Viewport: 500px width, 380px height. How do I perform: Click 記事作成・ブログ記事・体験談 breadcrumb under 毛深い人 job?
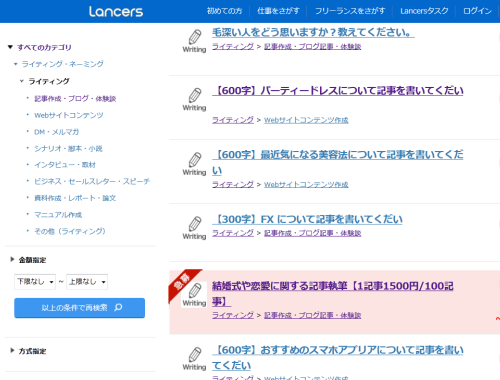[x=312, y=46]
